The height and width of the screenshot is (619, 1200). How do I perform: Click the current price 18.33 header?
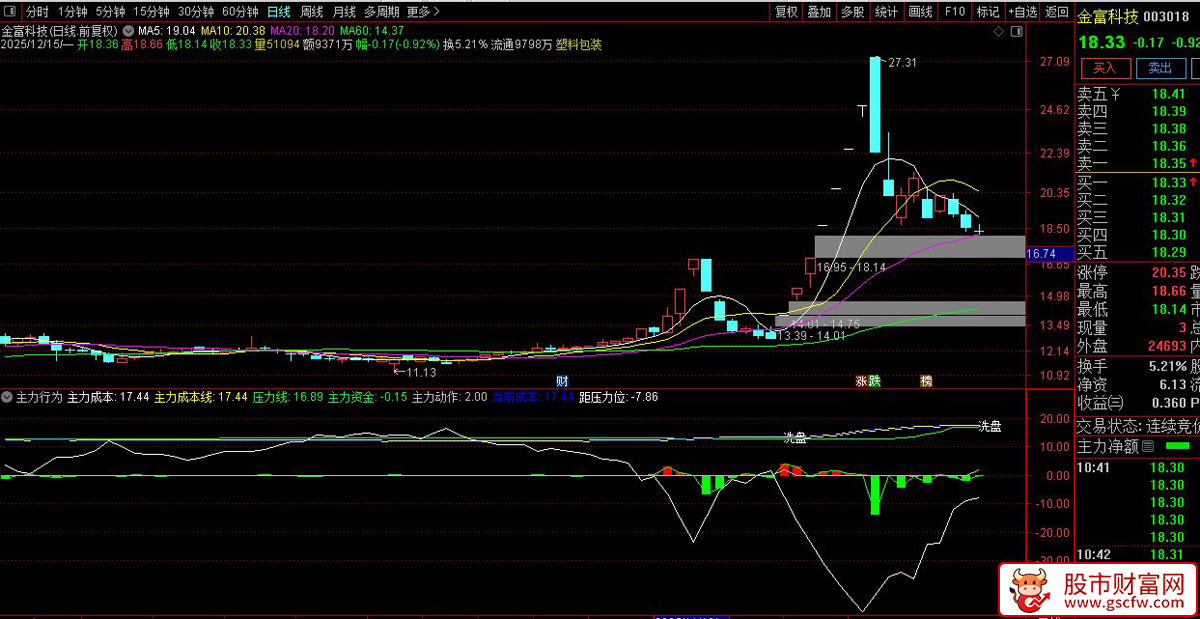pos(1100,43)
